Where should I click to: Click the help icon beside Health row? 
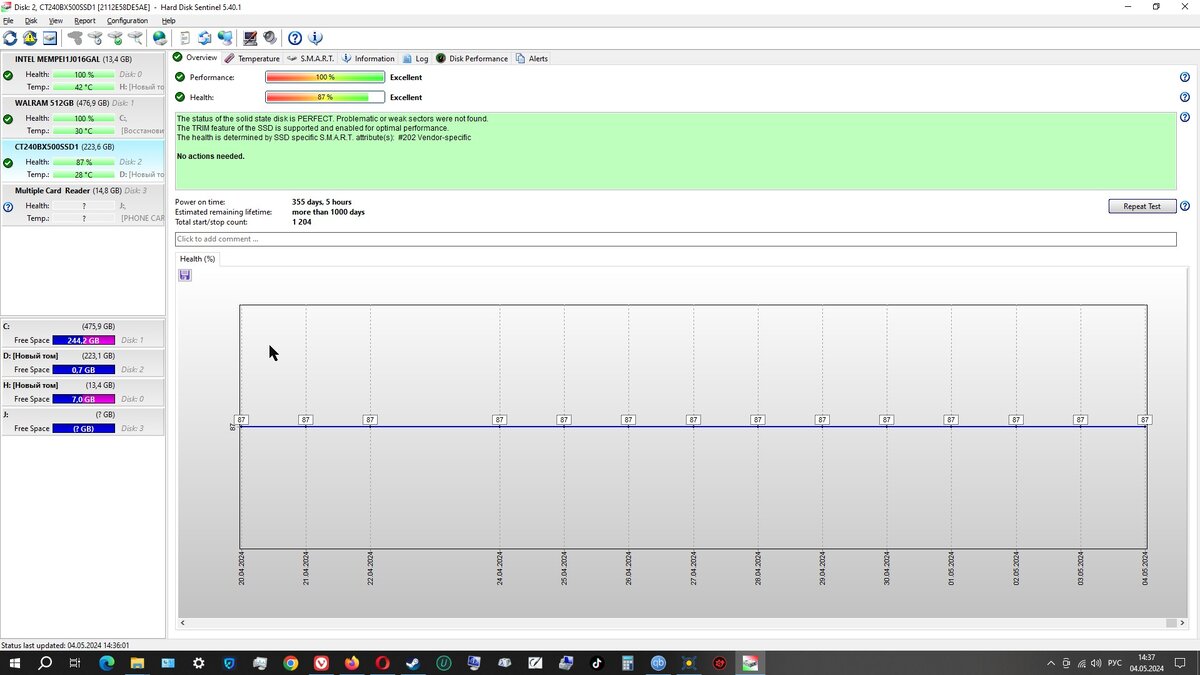[1185, 97]
